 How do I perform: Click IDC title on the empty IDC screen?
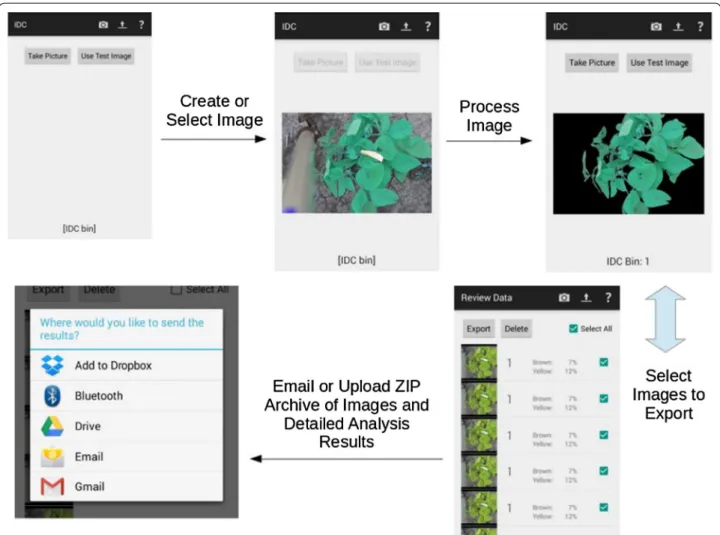[21, 25]
